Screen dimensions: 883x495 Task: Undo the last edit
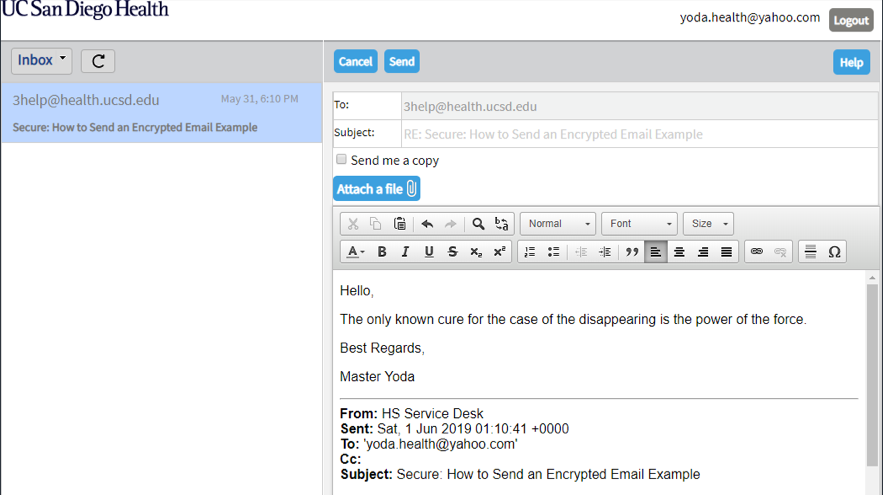click(427, 224)
